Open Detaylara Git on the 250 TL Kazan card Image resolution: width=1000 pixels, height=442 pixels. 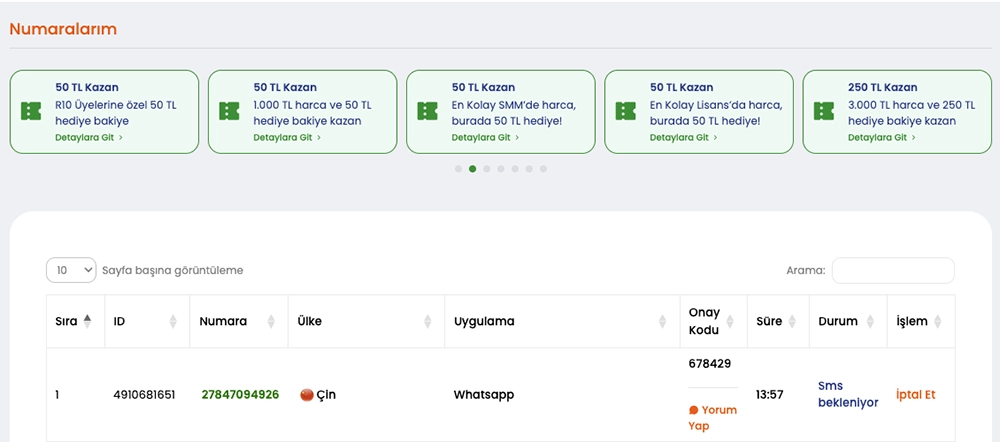click(881, 137)
